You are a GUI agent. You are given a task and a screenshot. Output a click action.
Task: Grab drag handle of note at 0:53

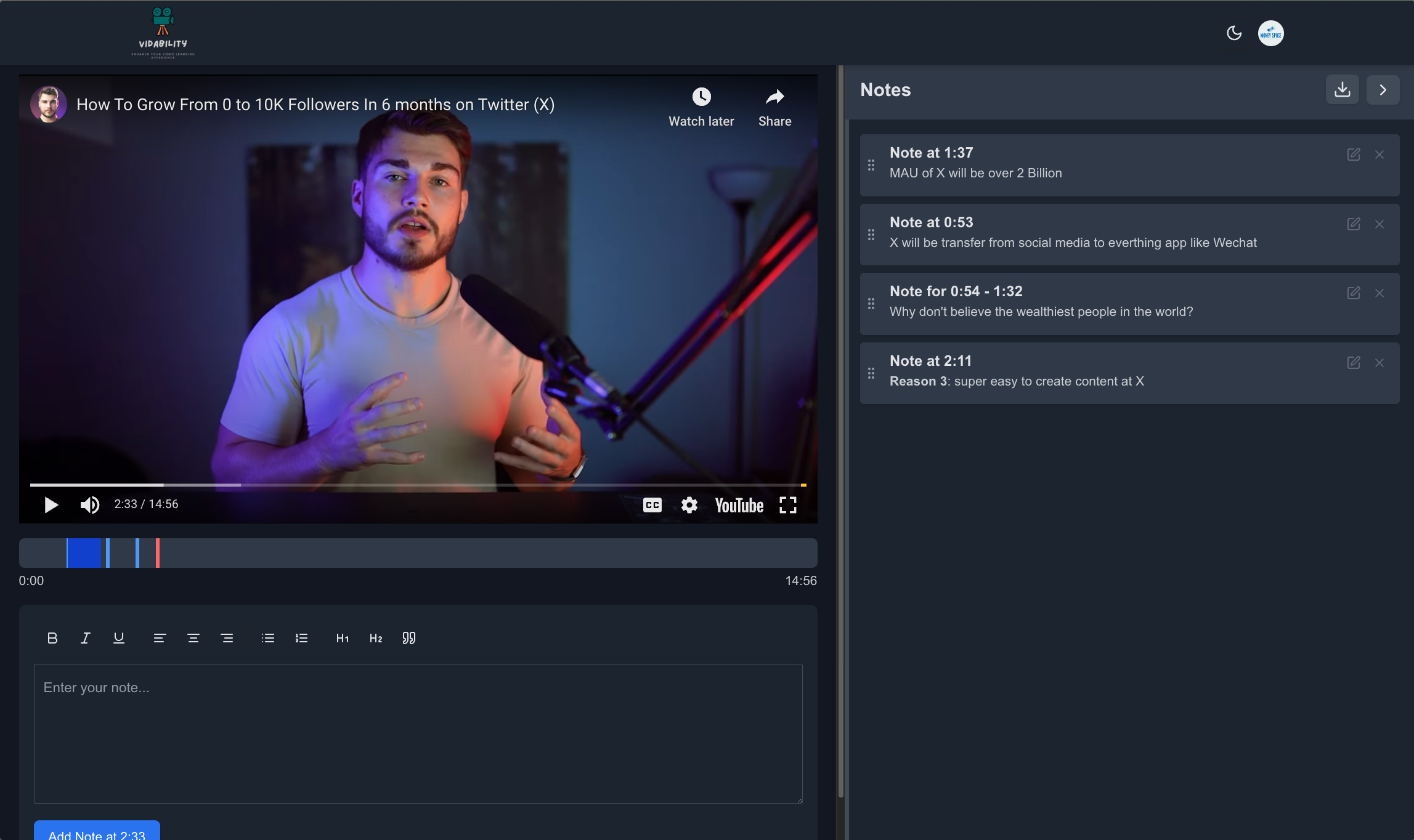(871, 235)
